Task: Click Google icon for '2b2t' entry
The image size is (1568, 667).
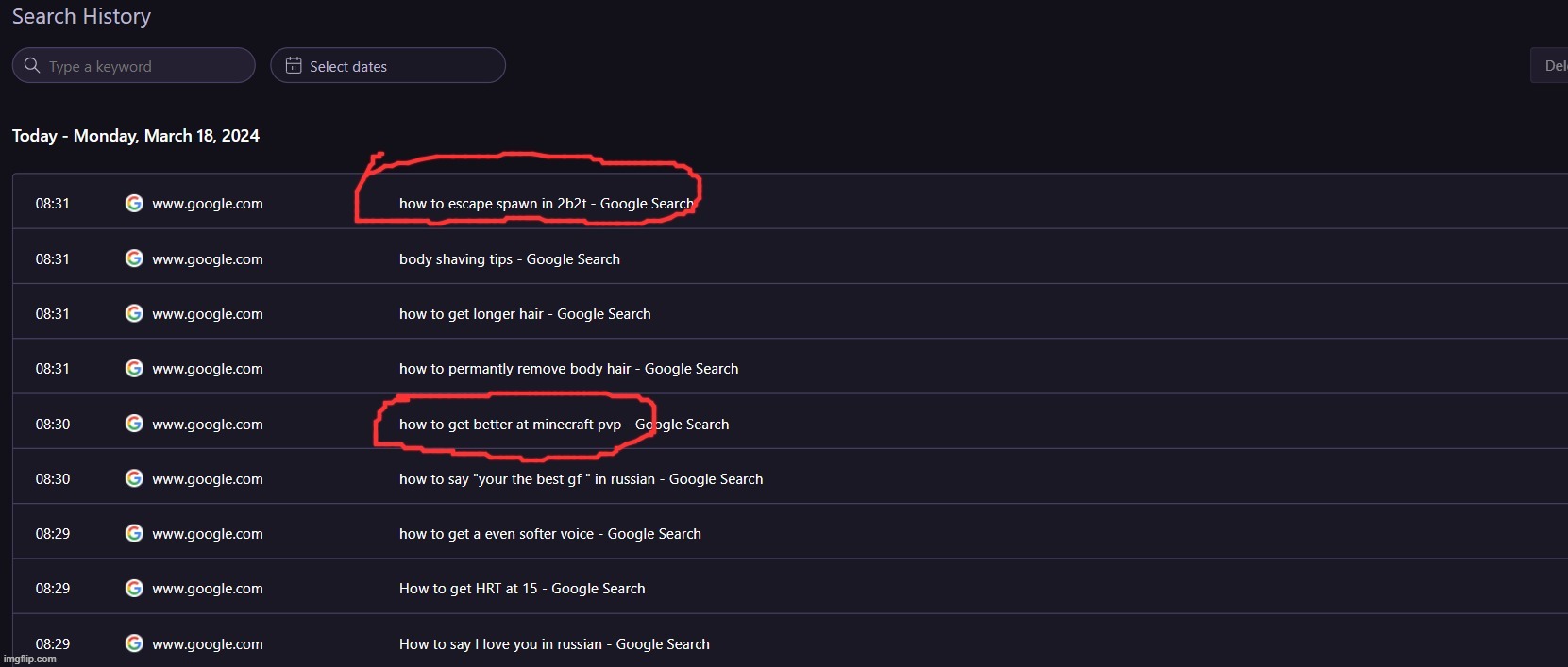Action: coord(134,203)
